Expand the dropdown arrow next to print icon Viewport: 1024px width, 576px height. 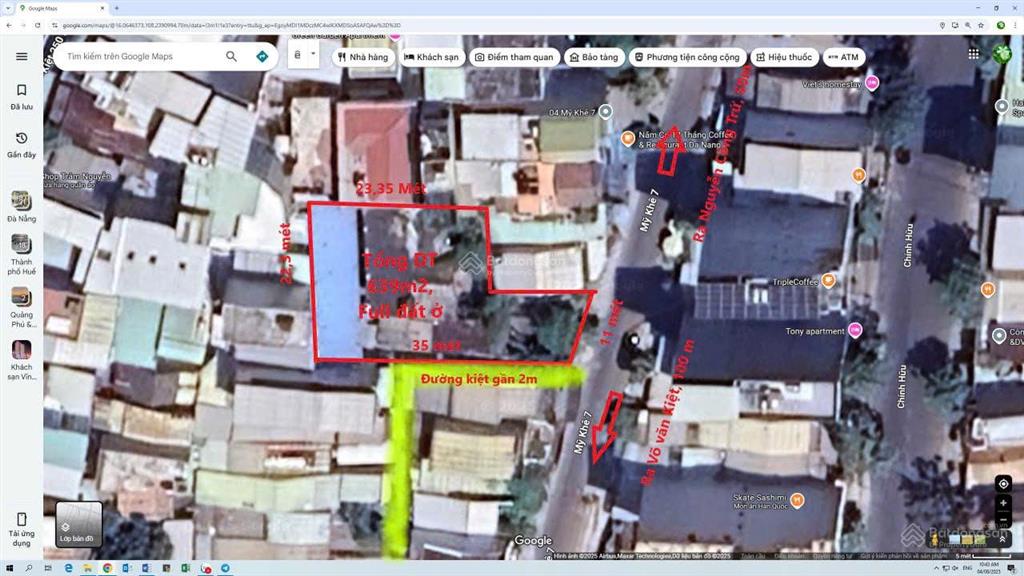point(313,54)
